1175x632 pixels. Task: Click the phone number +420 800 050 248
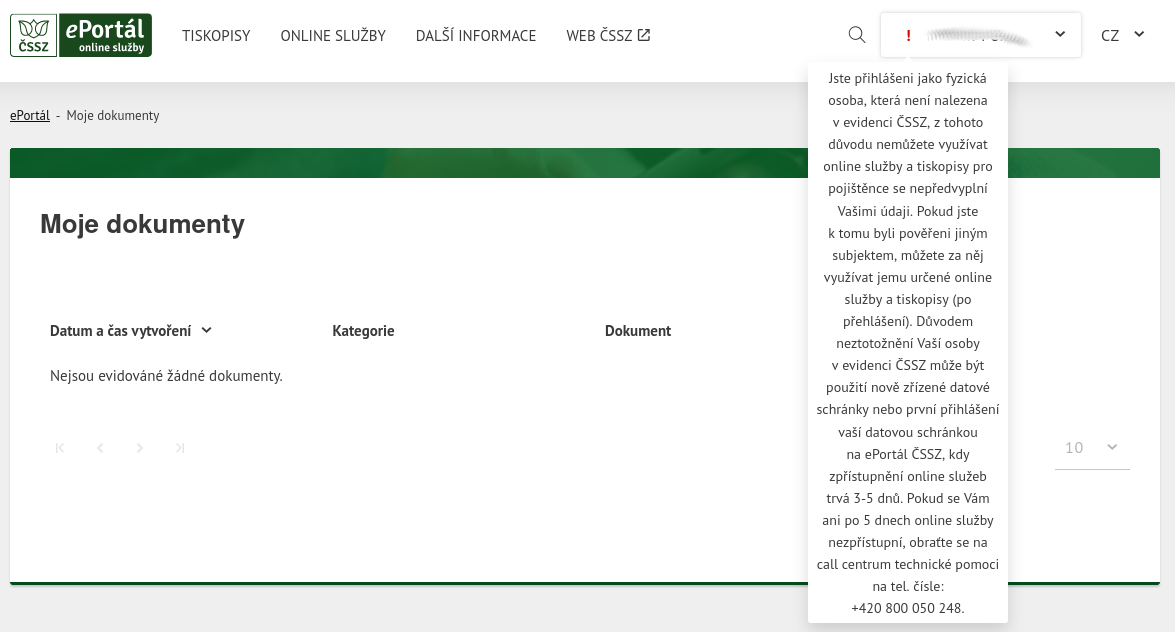[907, 608]
